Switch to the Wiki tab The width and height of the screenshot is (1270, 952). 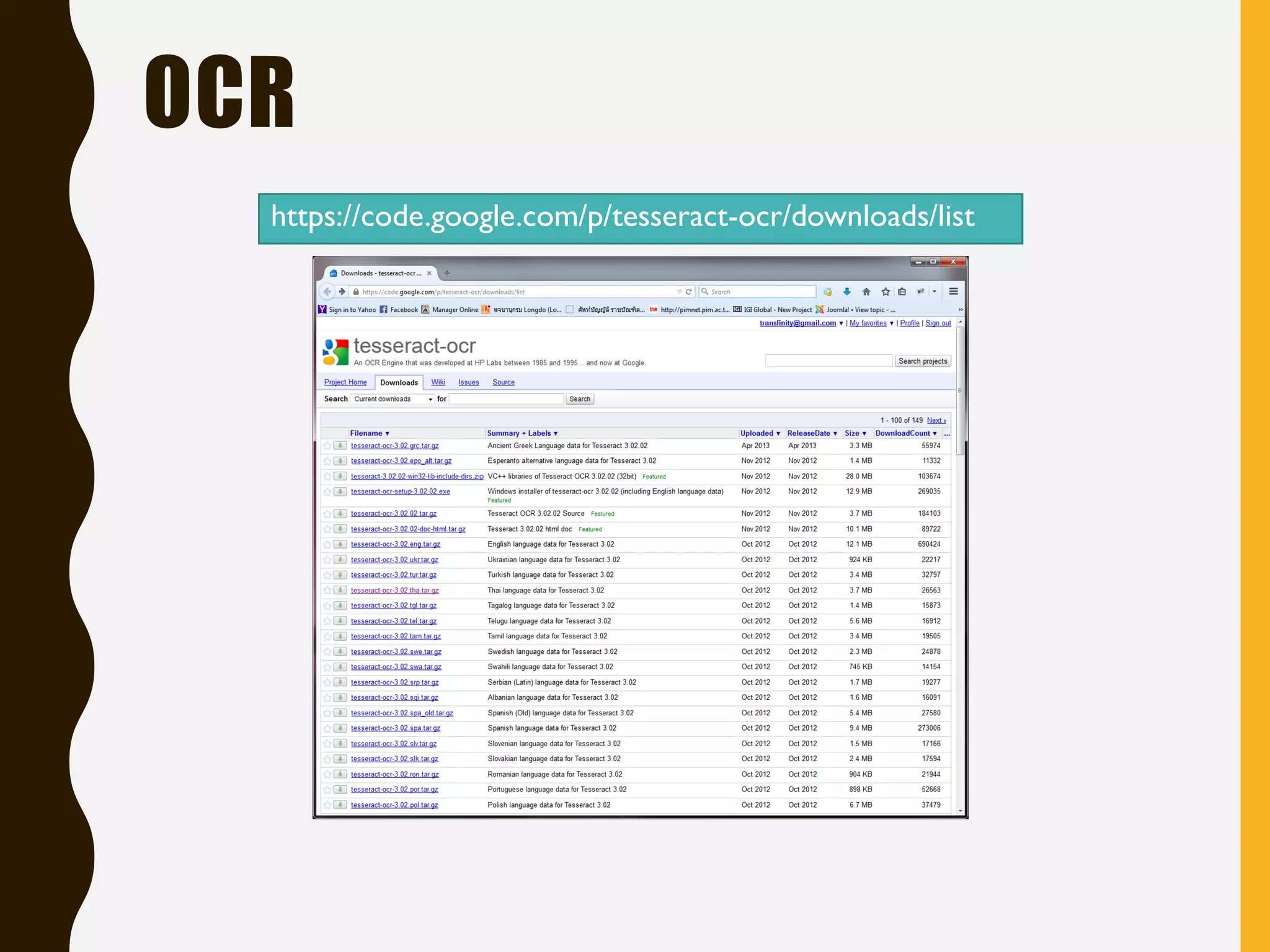(438, 382)
